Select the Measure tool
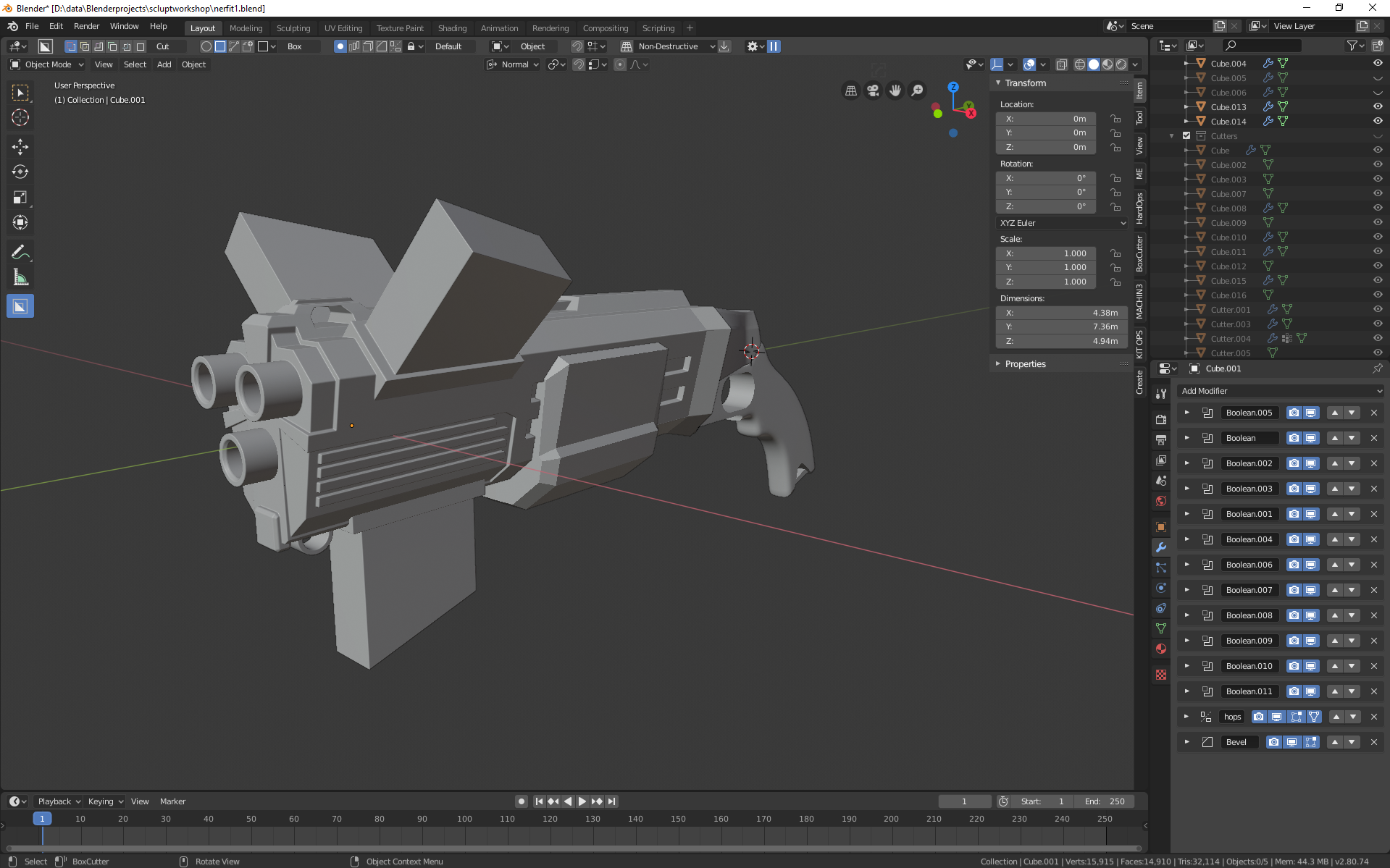 pos(20,278)
